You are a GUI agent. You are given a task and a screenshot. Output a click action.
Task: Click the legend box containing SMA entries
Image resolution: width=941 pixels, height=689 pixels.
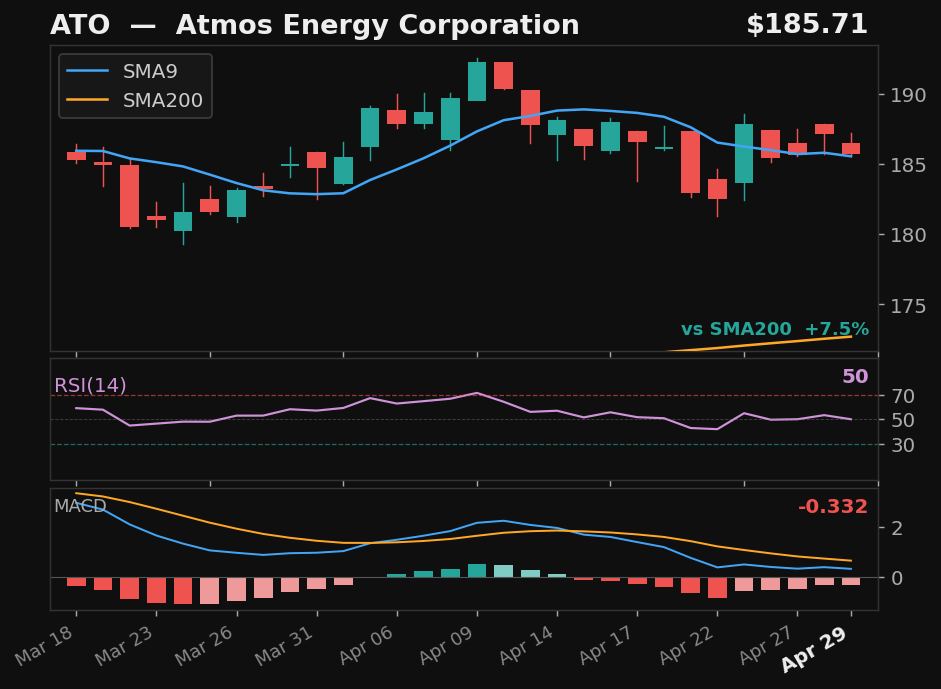[x=135, y=86]
